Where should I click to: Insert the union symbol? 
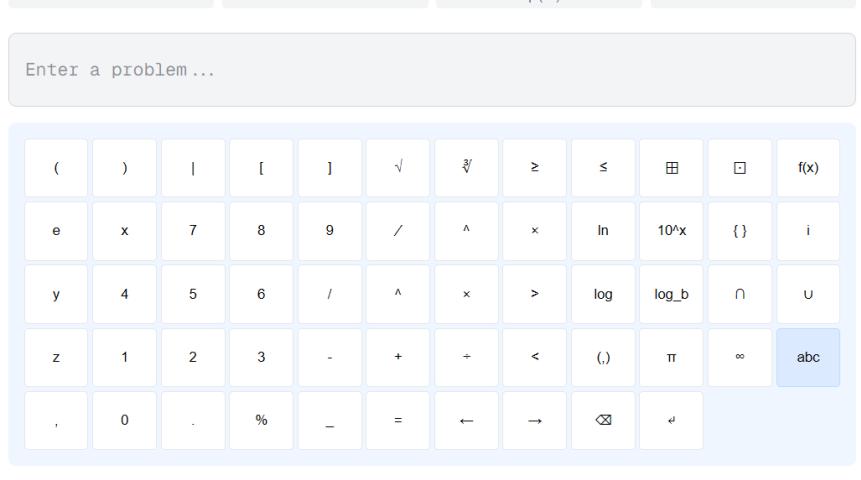(808, 294)
